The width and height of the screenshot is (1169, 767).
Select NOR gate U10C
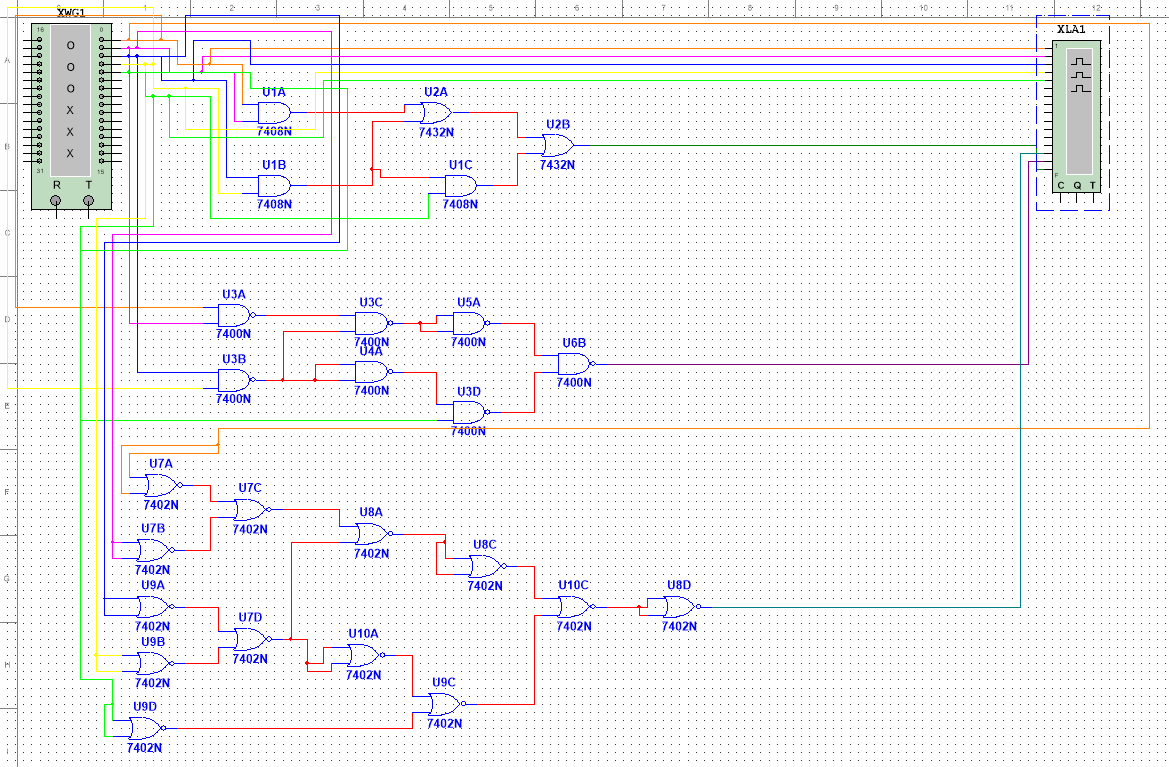(576, 607)
